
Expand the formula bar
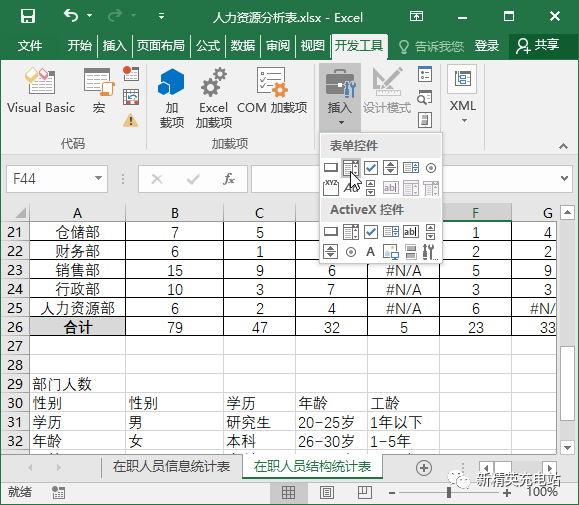[x=564, y=178]
